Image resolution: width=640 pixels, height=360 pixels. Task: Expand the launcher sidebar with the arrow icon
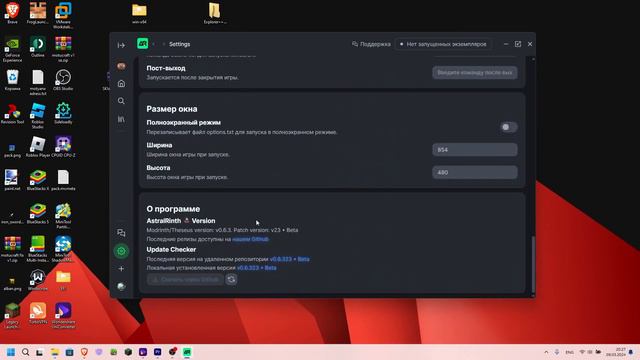coord(121,45)
